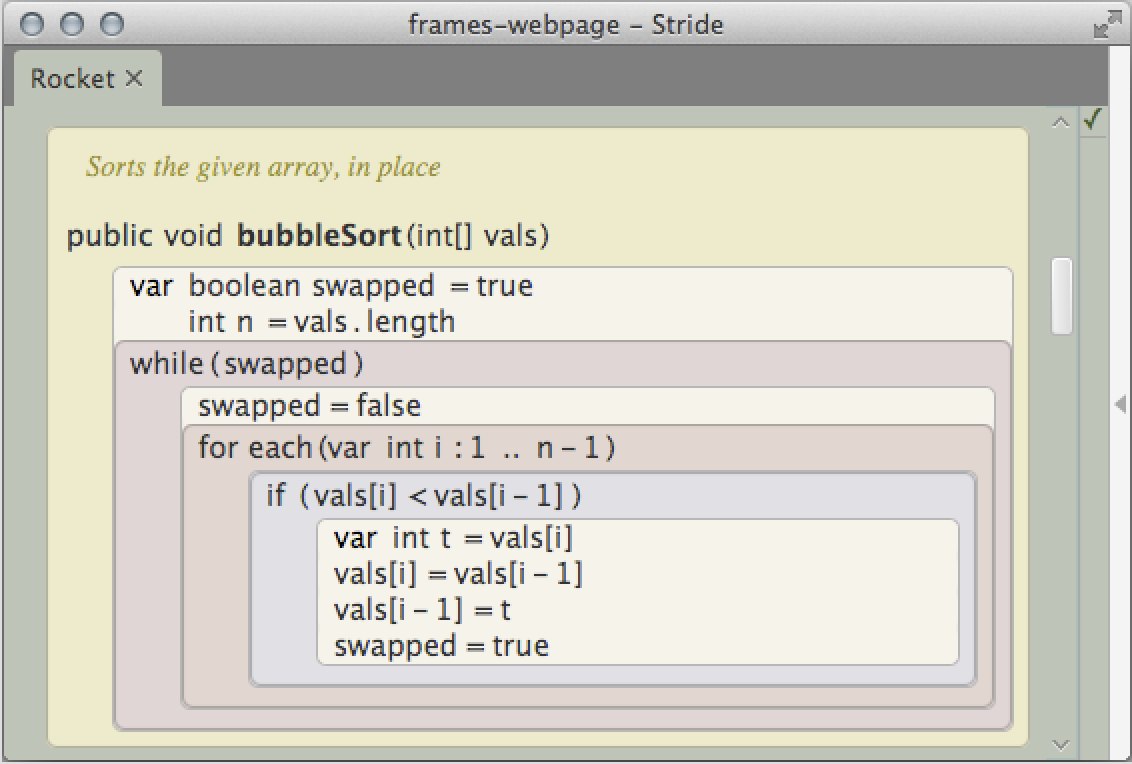
Task: Click the 'Sorts the given array' comment
Action: 263,167
